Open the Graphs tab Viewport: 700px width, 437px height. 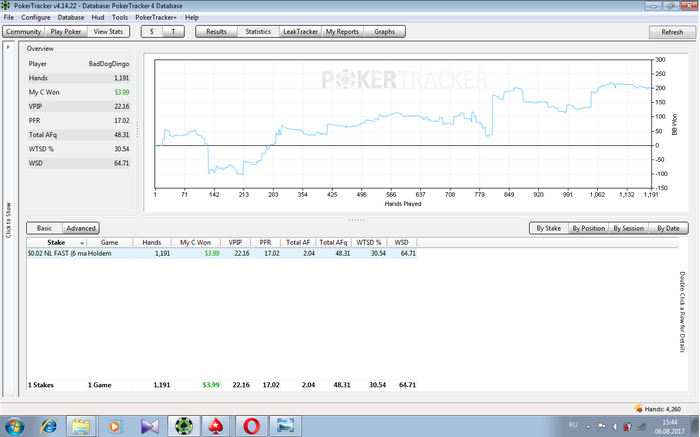tap(384, 32)
